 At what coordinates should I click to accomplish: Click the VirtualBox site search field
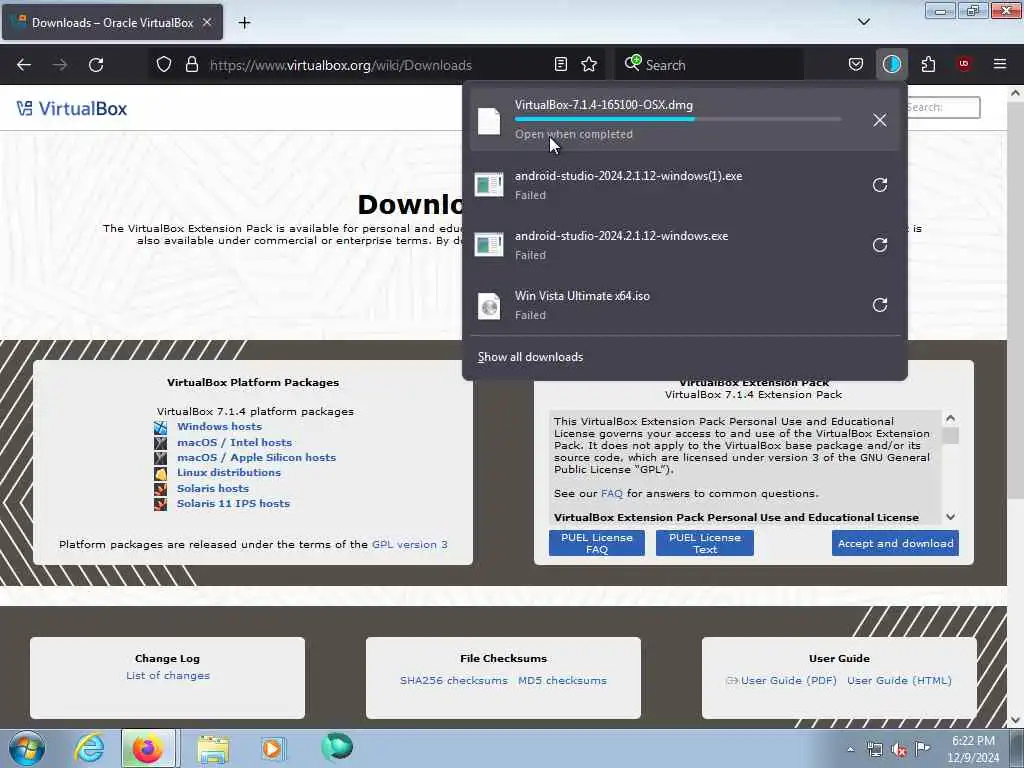click(942, 107)
